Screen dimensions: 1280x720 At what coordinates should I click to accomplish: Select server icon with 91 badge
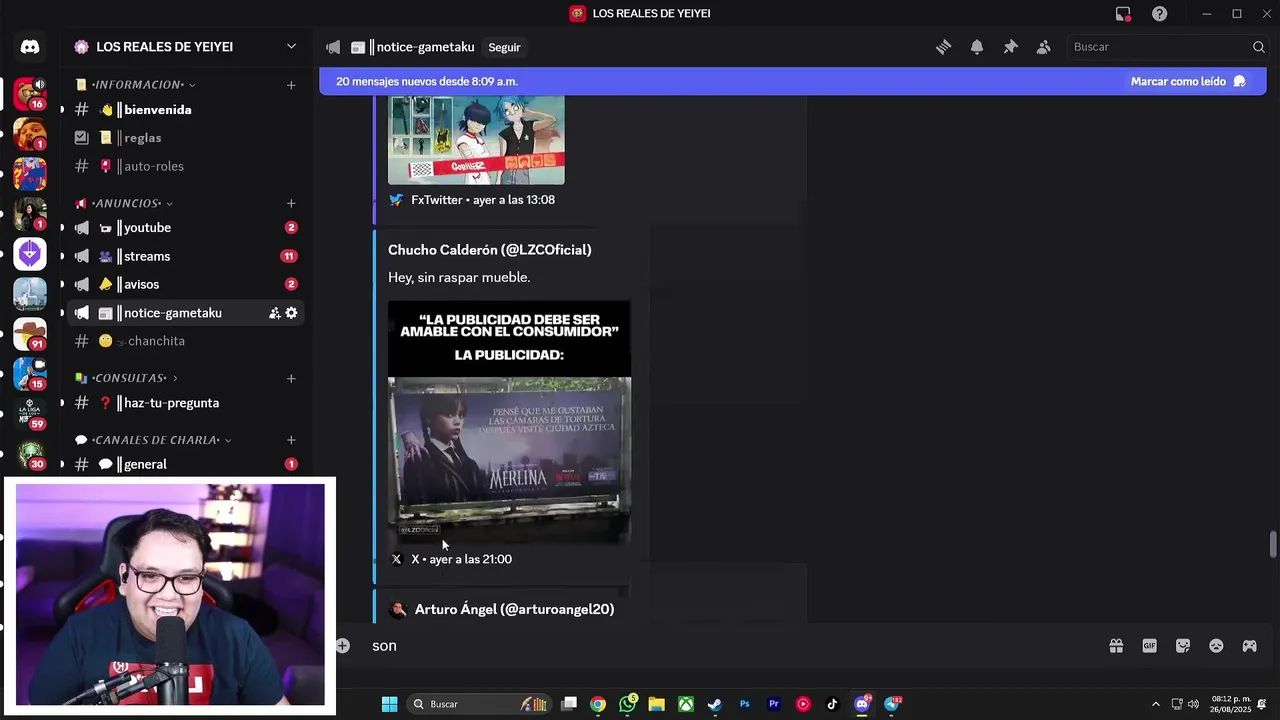(30, 334)
